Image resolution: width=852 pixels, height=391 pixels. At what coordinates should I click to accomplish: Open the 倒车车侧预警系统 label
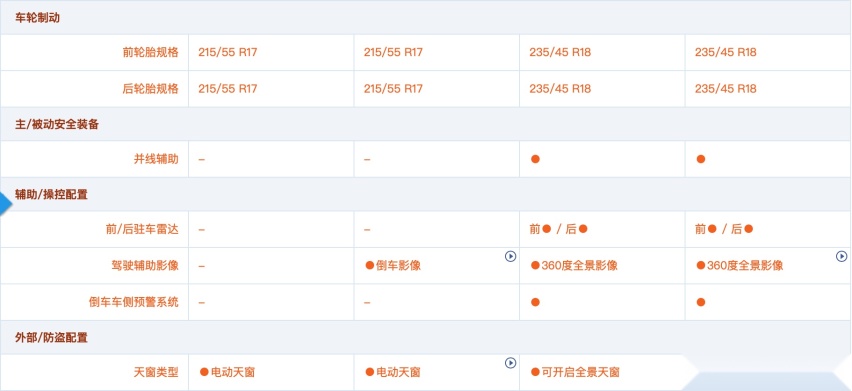pyautogui.click(x=134, y=302)
